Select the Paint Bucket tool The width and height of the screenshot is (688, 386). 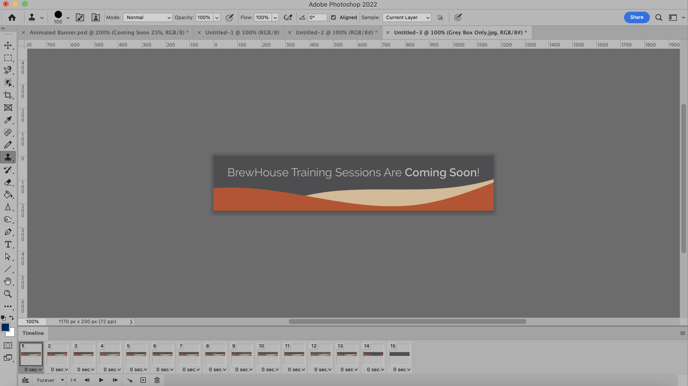tap(8, 195)
